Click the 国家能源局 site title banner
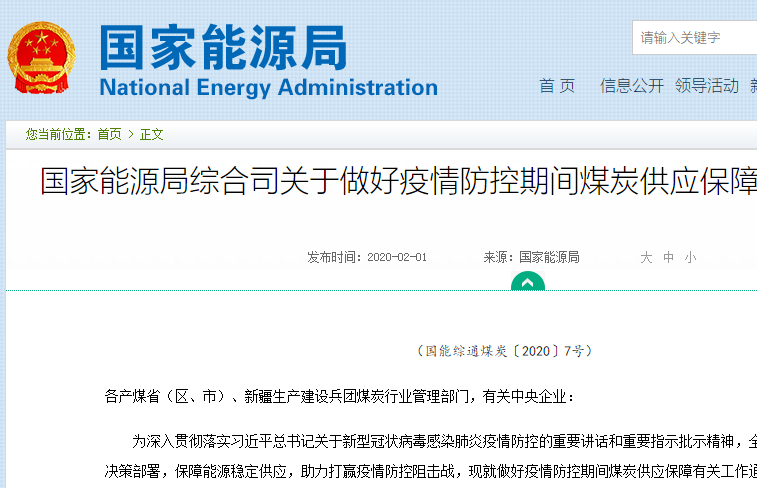This screenshot has width=757, height=488. 223,47
